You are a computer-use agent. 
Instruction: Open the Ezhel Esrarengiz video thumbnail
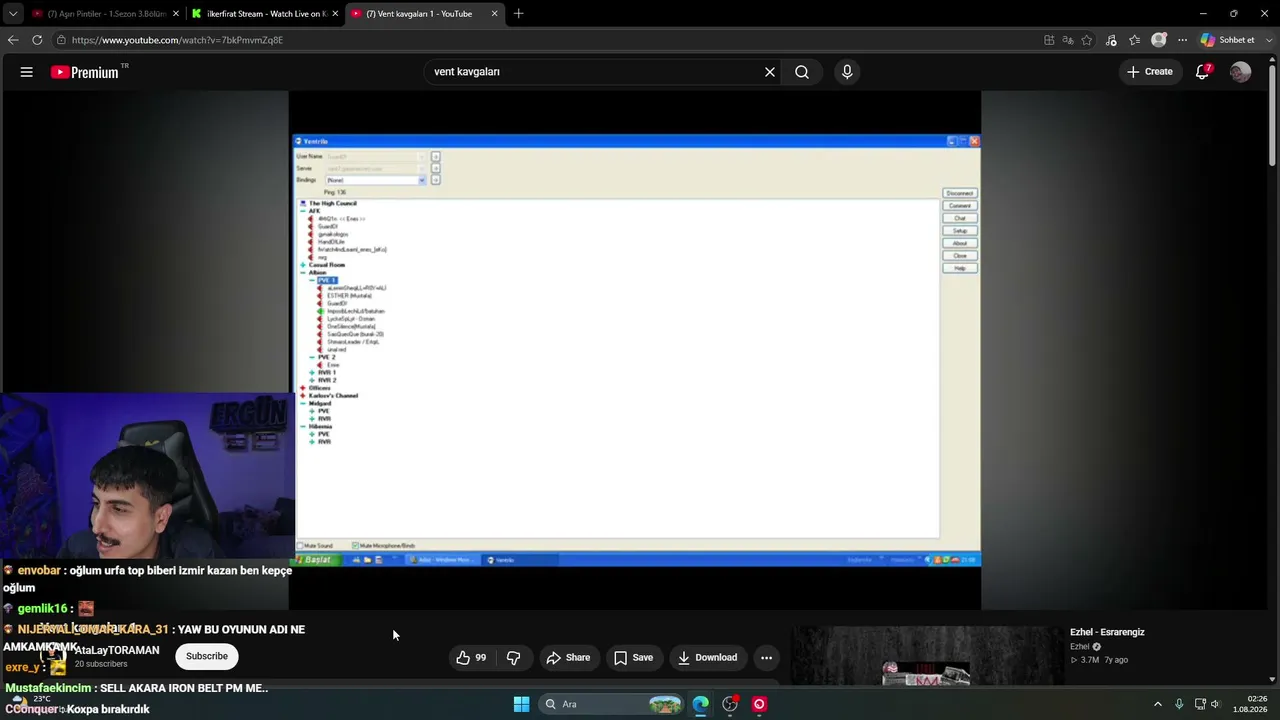click(926, 656)
